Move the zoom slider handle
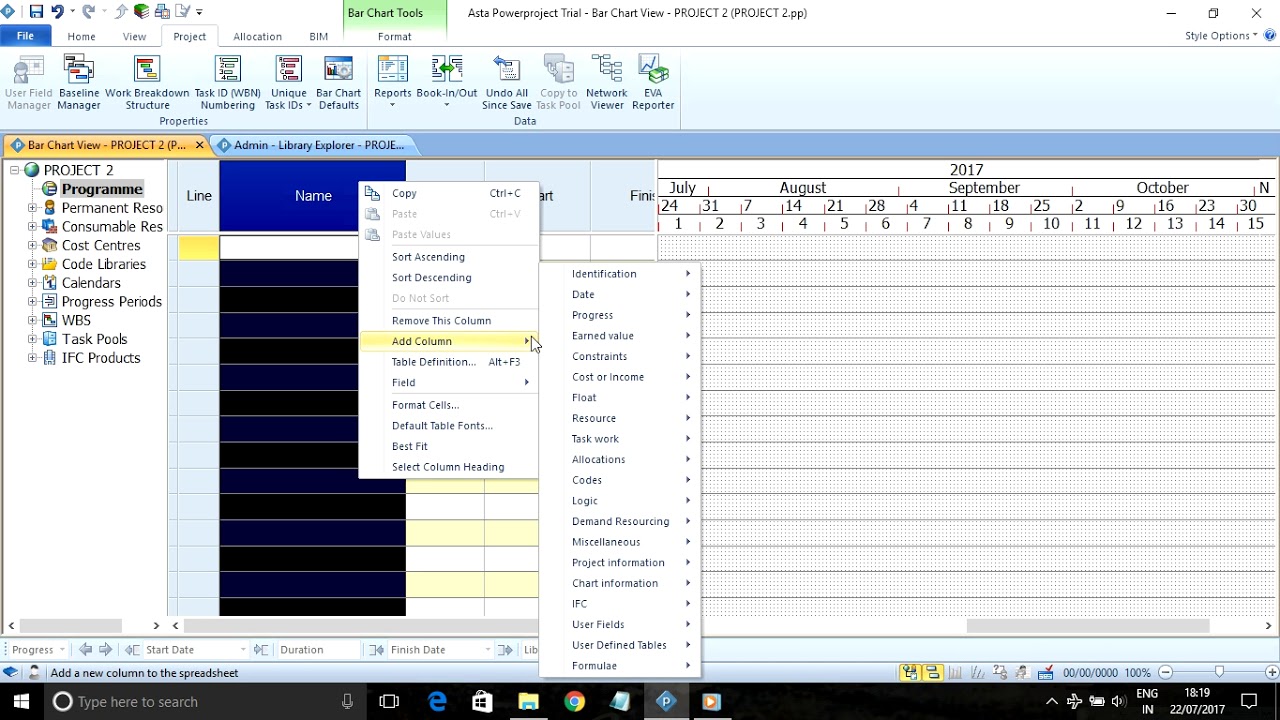Image resolution: width=1280 pixels, height=720 pixels. tap(1219, 673)
